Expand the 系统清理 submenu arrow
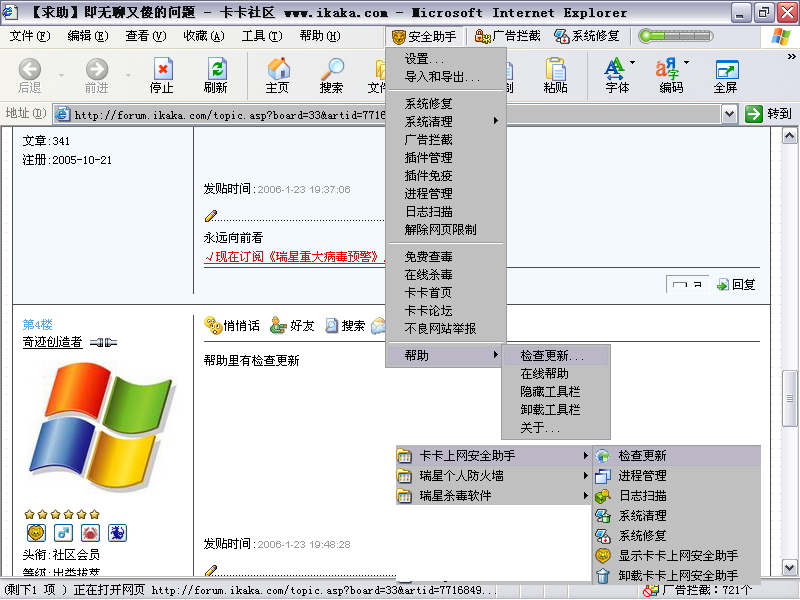This screenshot has height=600, width=800. click(496, 121)
